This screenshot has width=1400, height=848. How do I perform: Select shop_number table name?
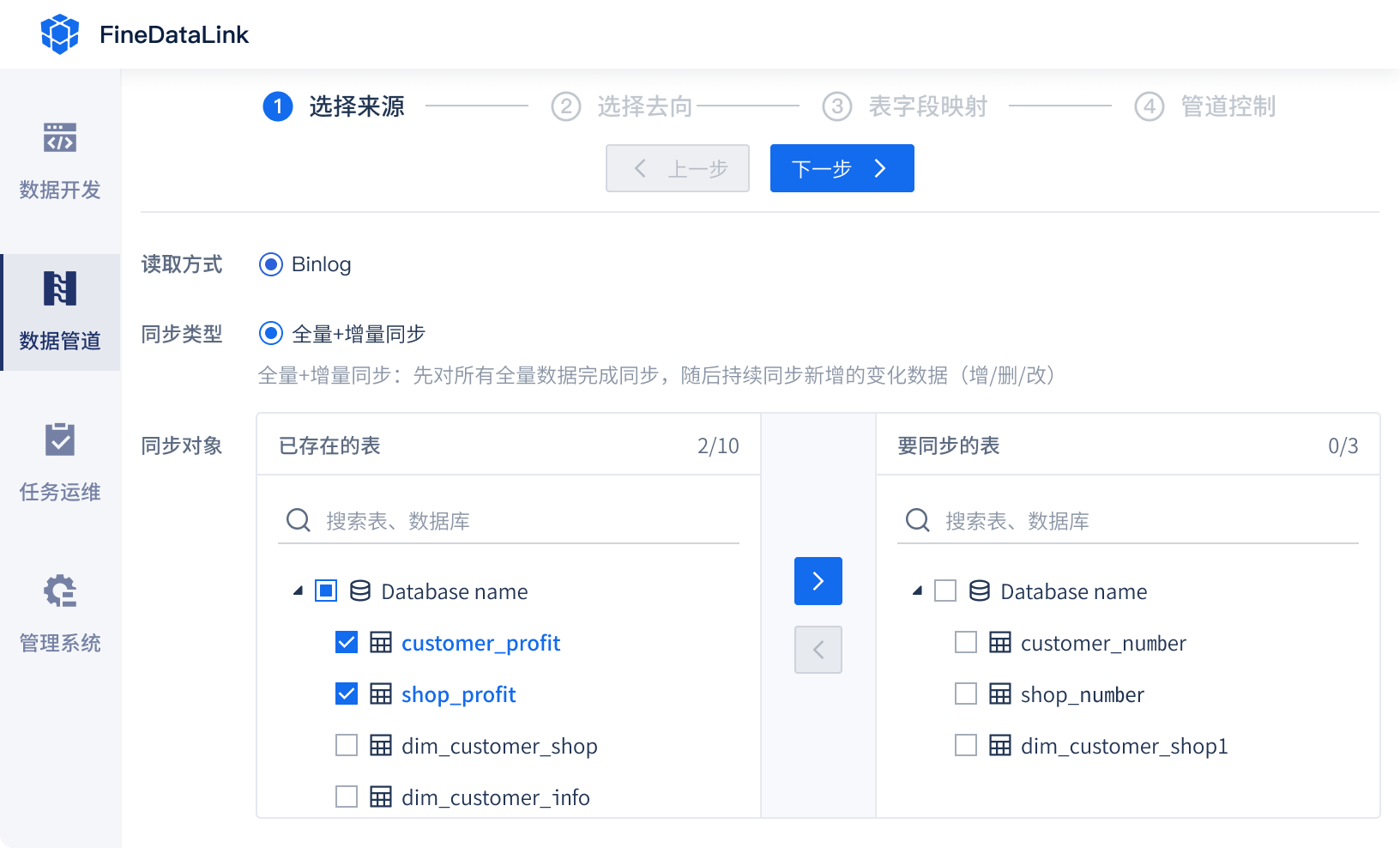1083,694
